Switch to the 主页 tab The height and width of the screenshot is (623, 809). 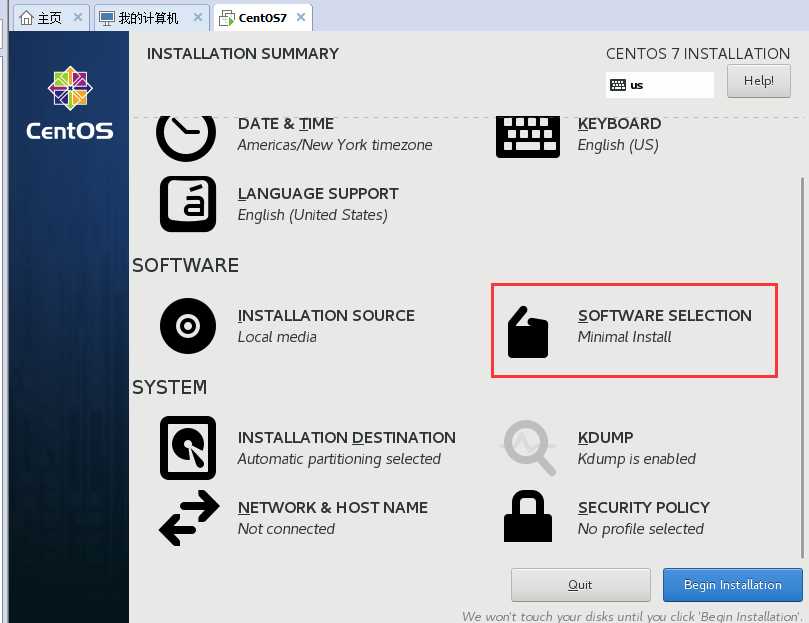click(x=51, y=18)
